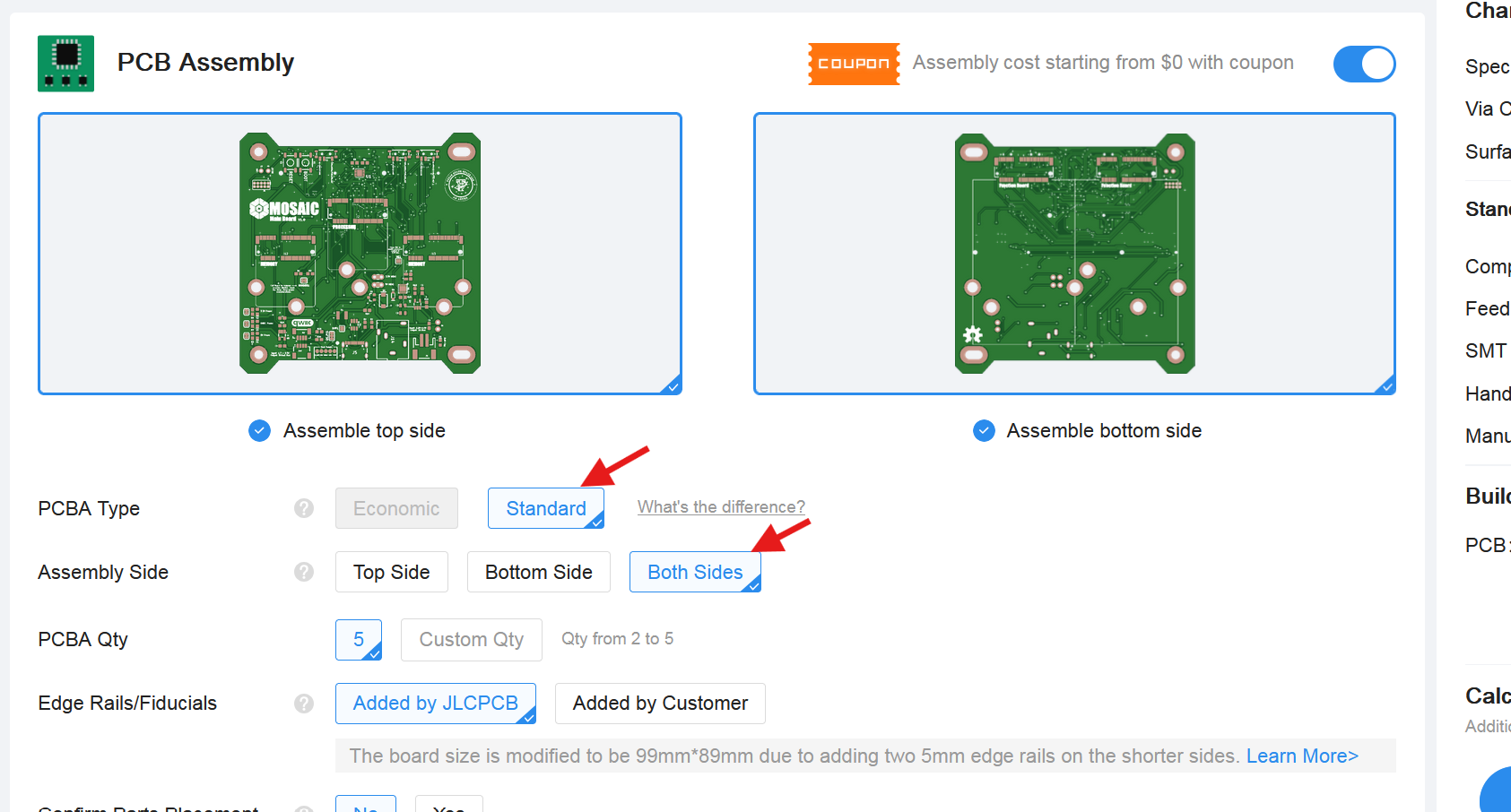Click the 'Qty from 2 to 5' hint text
Screen dimensions: 1511x812
click(x=618, y=639)
